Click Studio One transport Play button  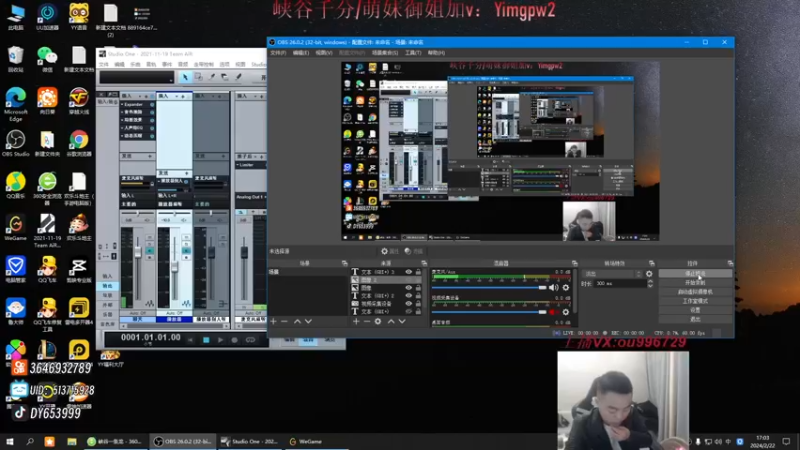[220, 340]
